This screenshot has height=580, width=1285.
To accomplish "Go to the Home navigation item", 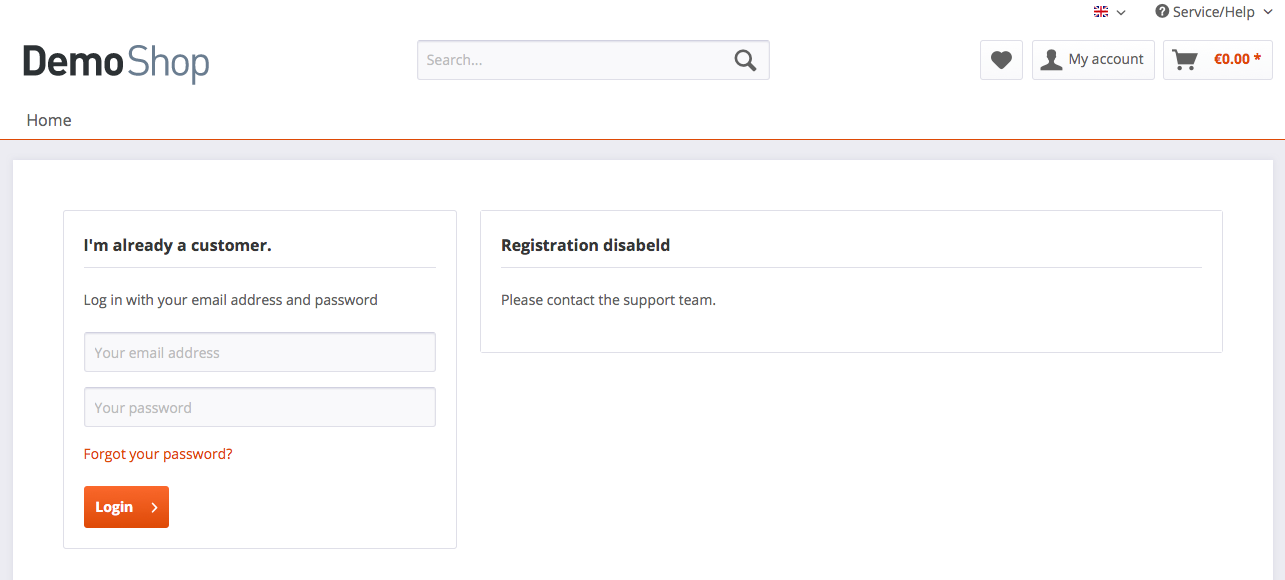I will pos(49,120).
